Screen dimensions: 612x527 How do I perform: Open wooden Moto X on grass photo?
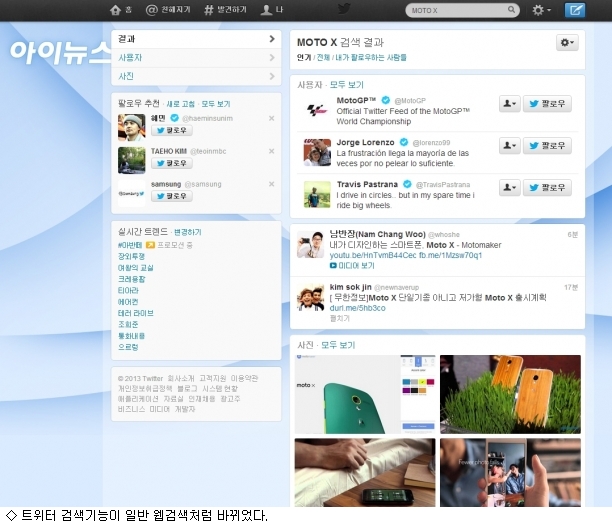(511, 394)
